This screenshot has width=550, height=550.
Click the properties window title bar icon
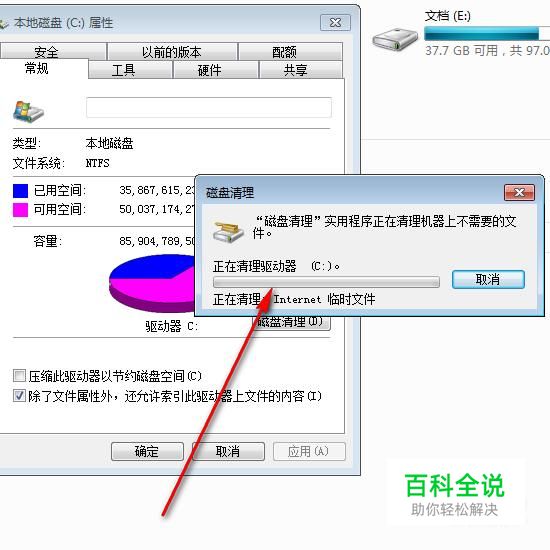[x=3, y=24]
